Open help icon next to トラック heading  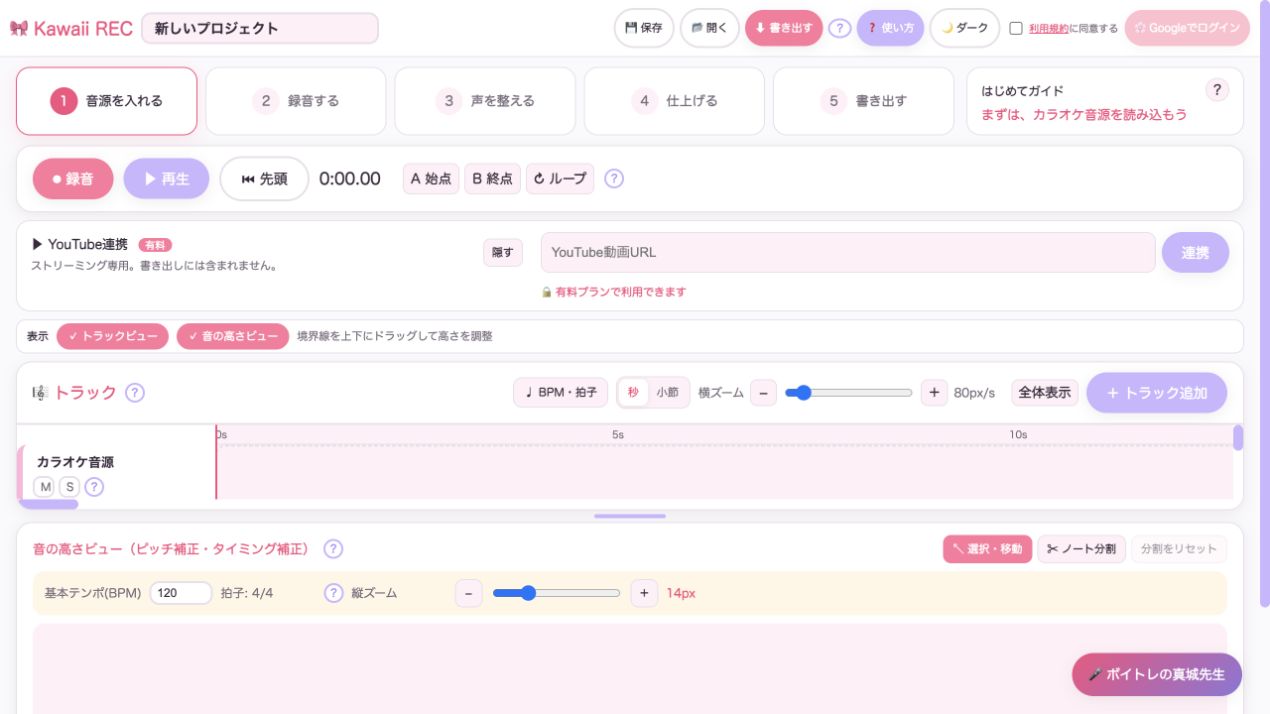point(135,393)
